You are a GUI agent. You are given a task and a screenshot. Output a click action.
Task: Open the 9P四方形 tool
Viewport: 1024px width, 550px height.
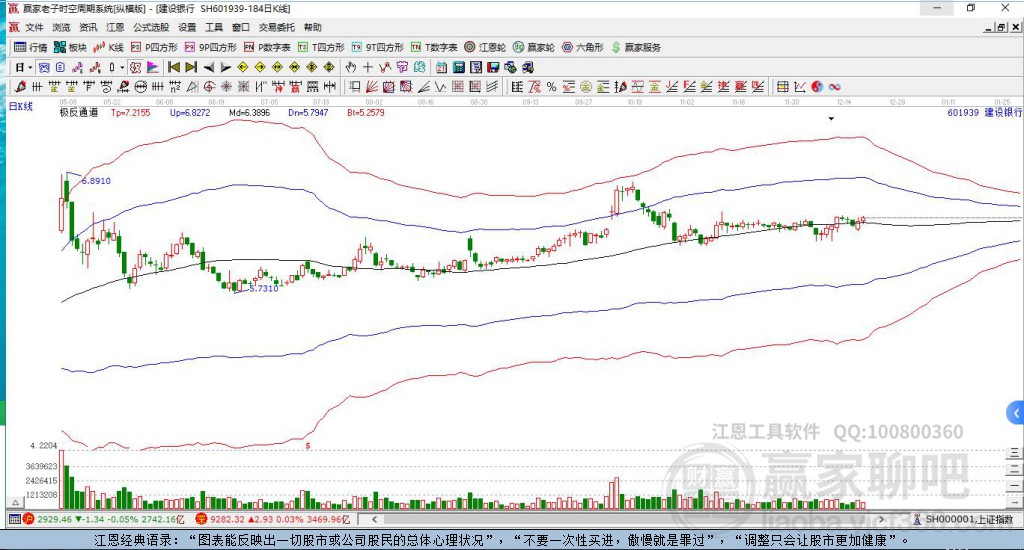[x=210, y=47]
